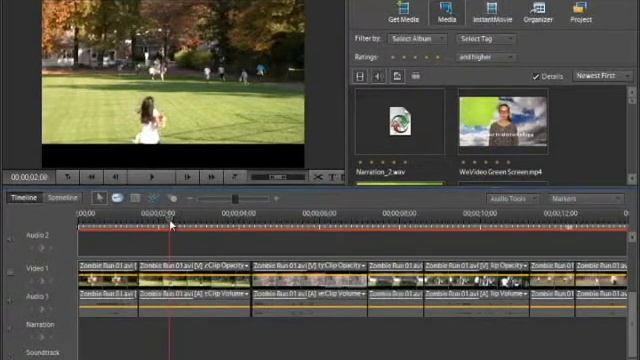The image size is (640, 360).
Task: Rewind the monitor playback
Action: (91, 177)
